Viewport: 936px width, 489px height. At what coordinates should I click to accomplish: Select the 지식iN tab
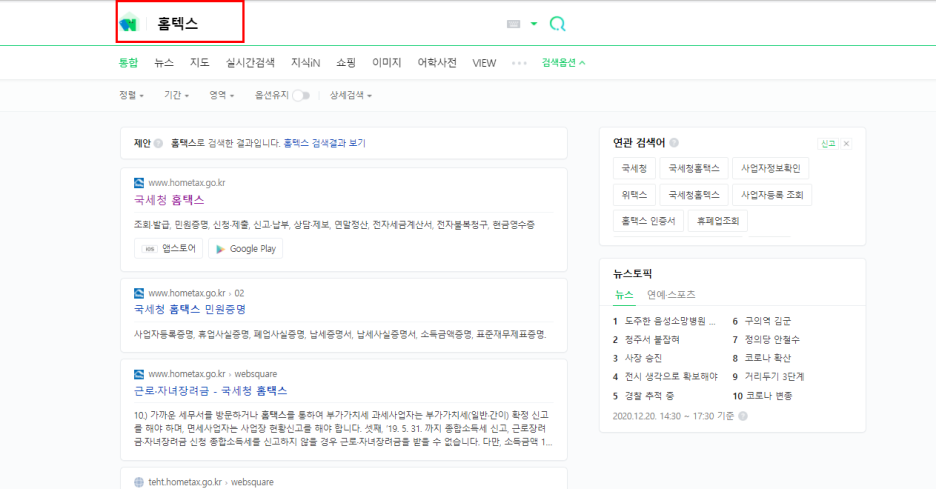[x=306, y=63]
